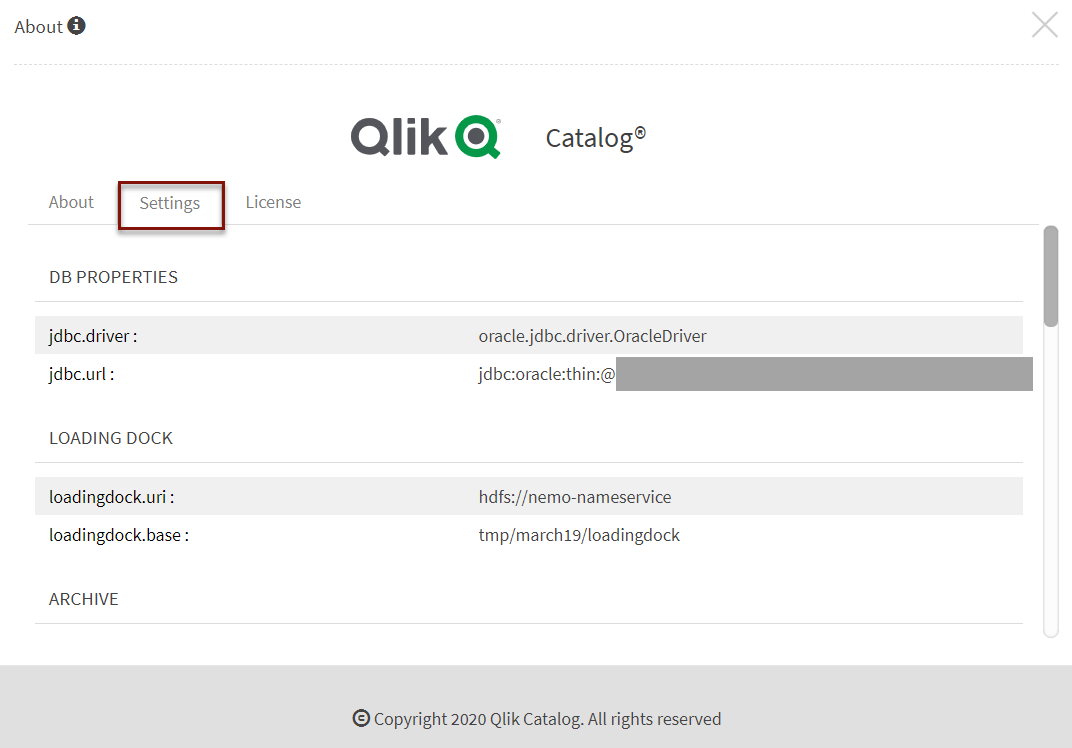Select the jdbc.url property label
Image resolution: width=1072 pixels, height=748 pixels.
click(82, 374)
